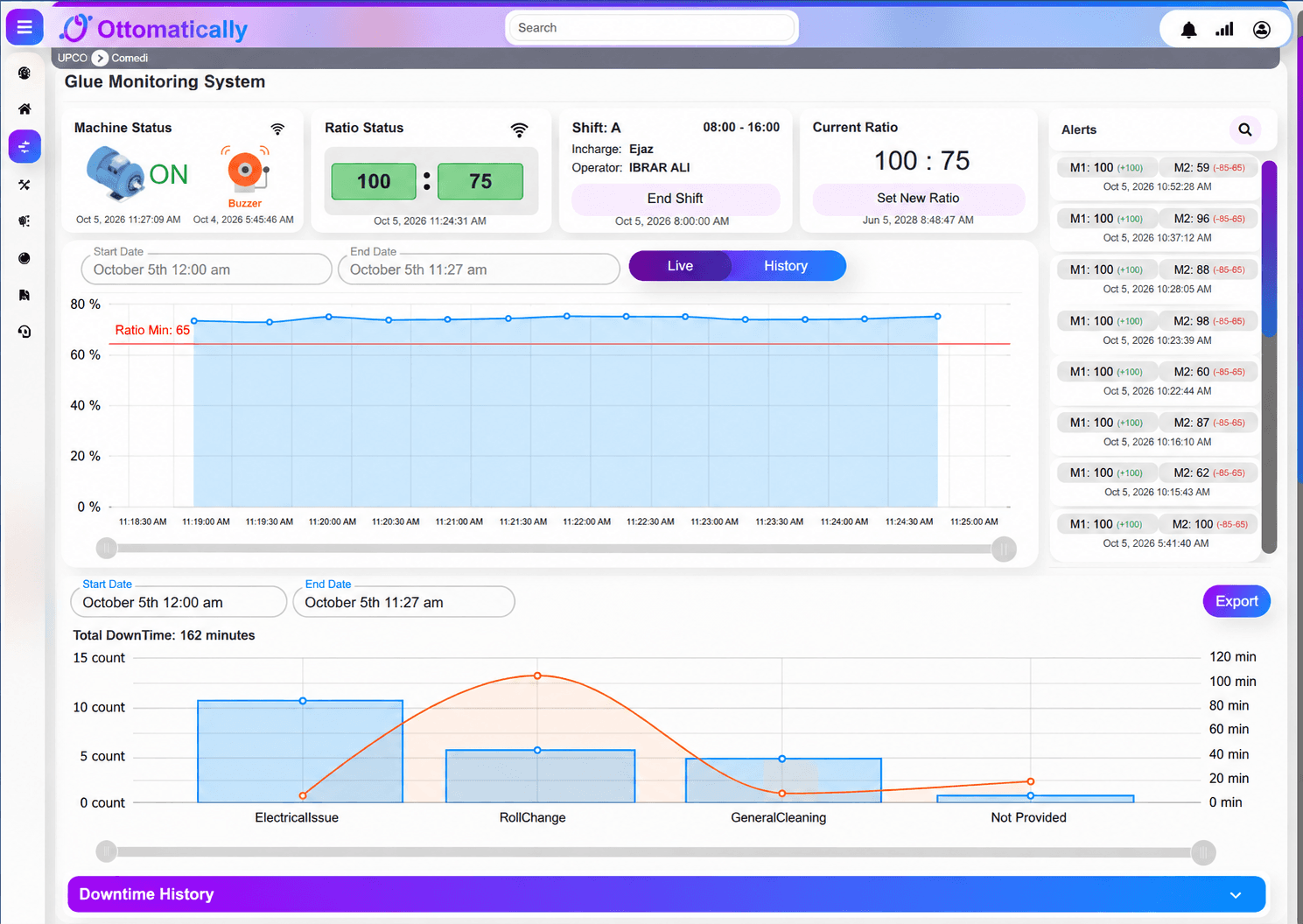1303x924 pixels.
Task: Click the operator name IBRAR ALI
Action: [x=659, y=168]
